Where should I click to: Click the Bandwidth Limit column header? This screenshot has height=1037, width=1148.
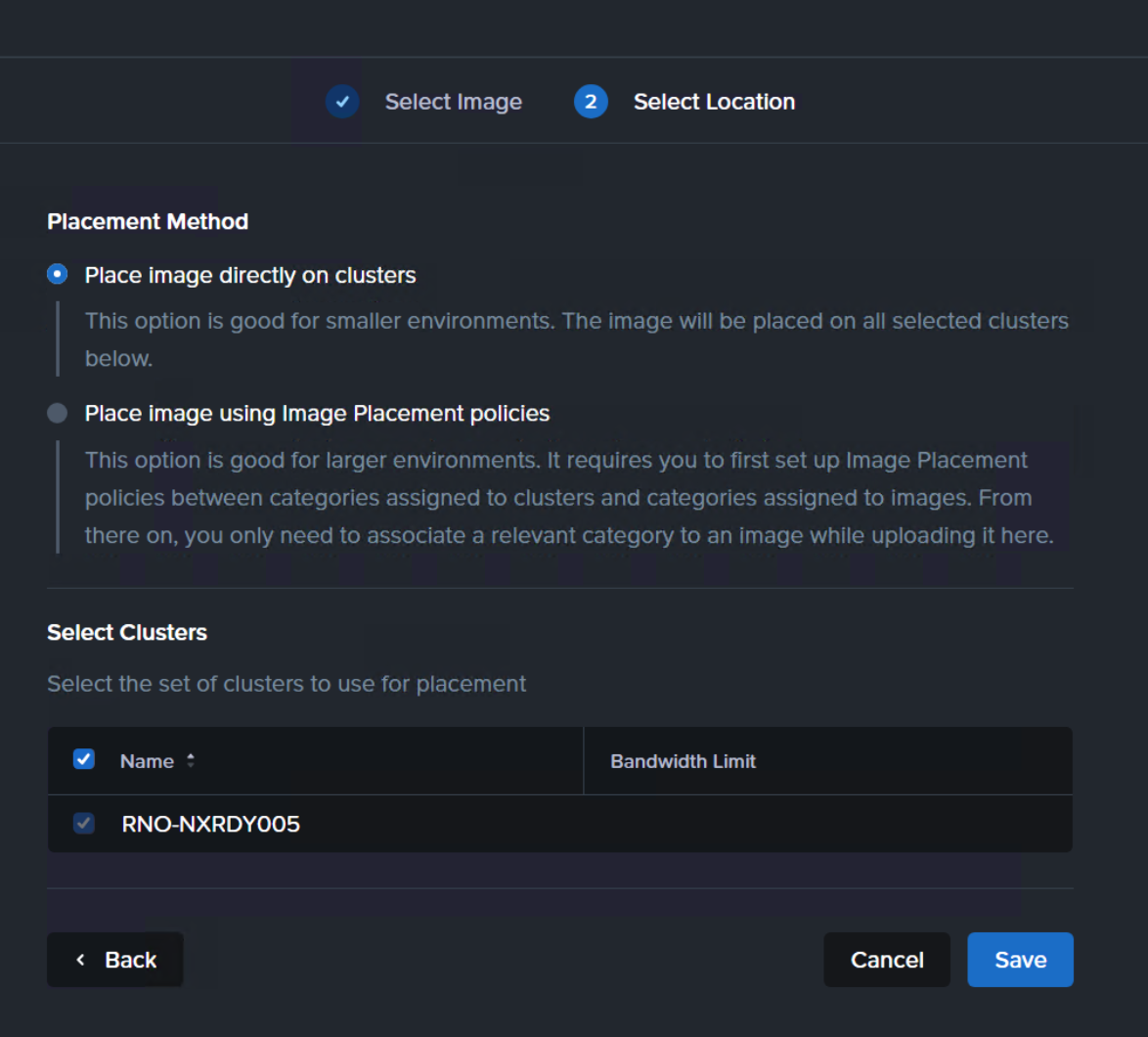tap(684, 761)
